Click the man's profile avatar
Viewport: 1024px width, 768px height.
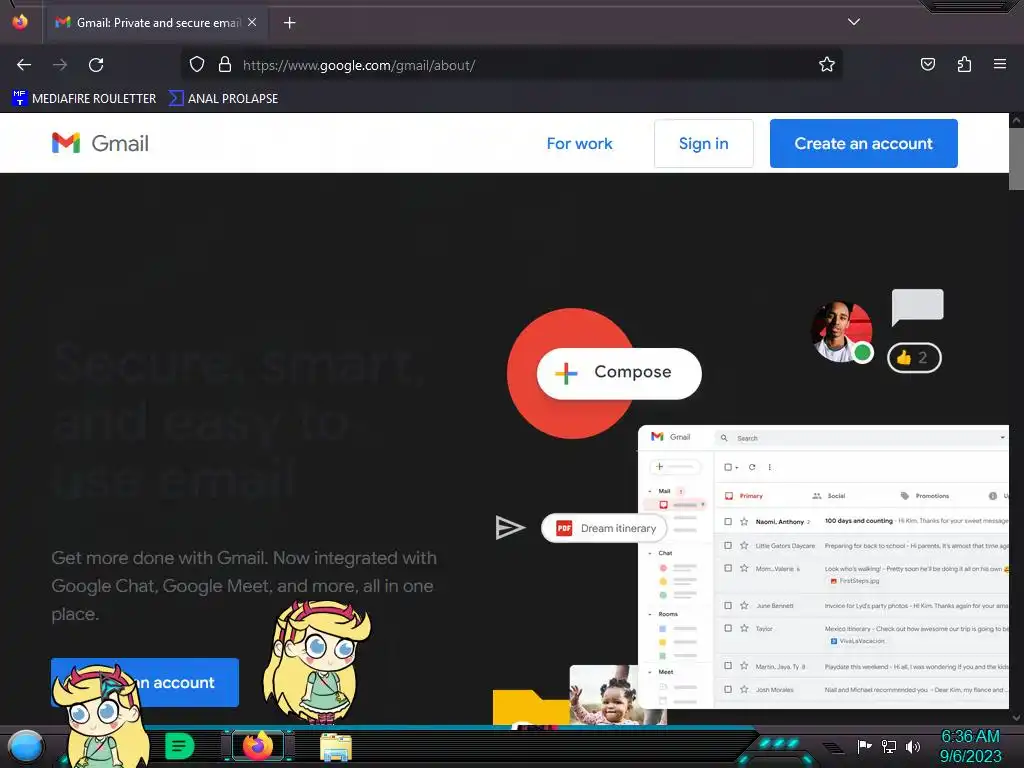pyautogui.click(x=841, y=332)
